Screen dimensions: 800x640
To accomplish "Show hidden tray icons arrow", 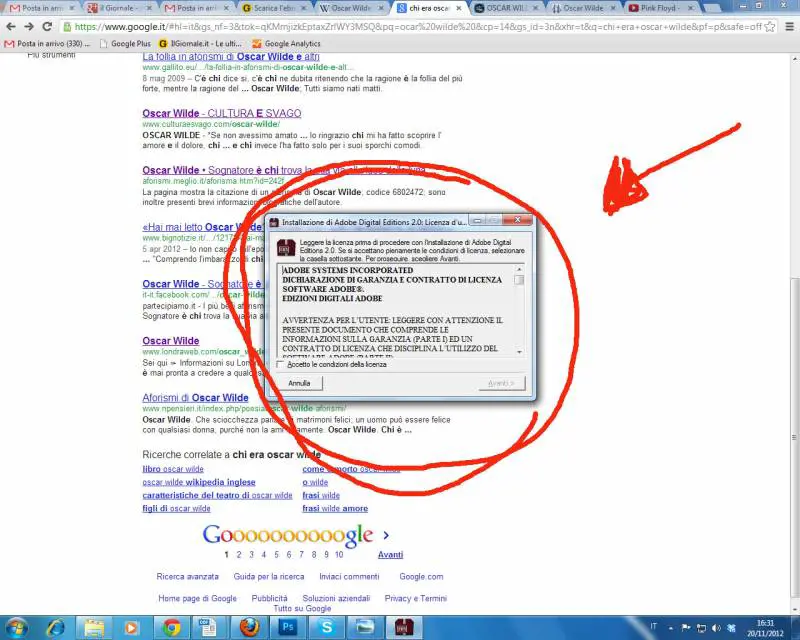I will [x=670, y=628].
